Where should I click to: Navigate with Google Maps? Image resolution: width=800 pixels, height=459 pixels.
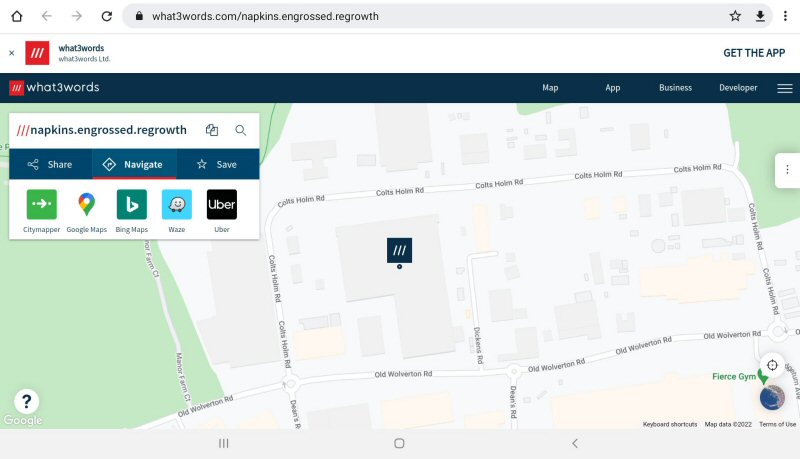pyautogui.click(x=87, y=211)
